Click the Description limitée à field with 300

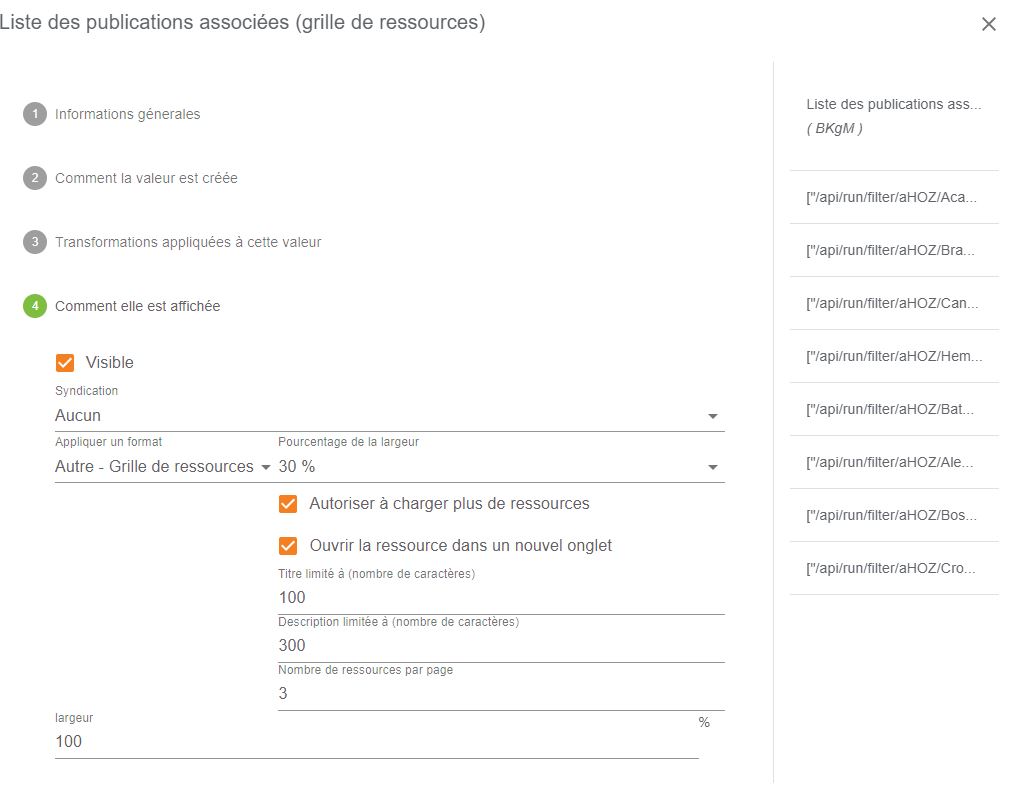coord(501,646)
